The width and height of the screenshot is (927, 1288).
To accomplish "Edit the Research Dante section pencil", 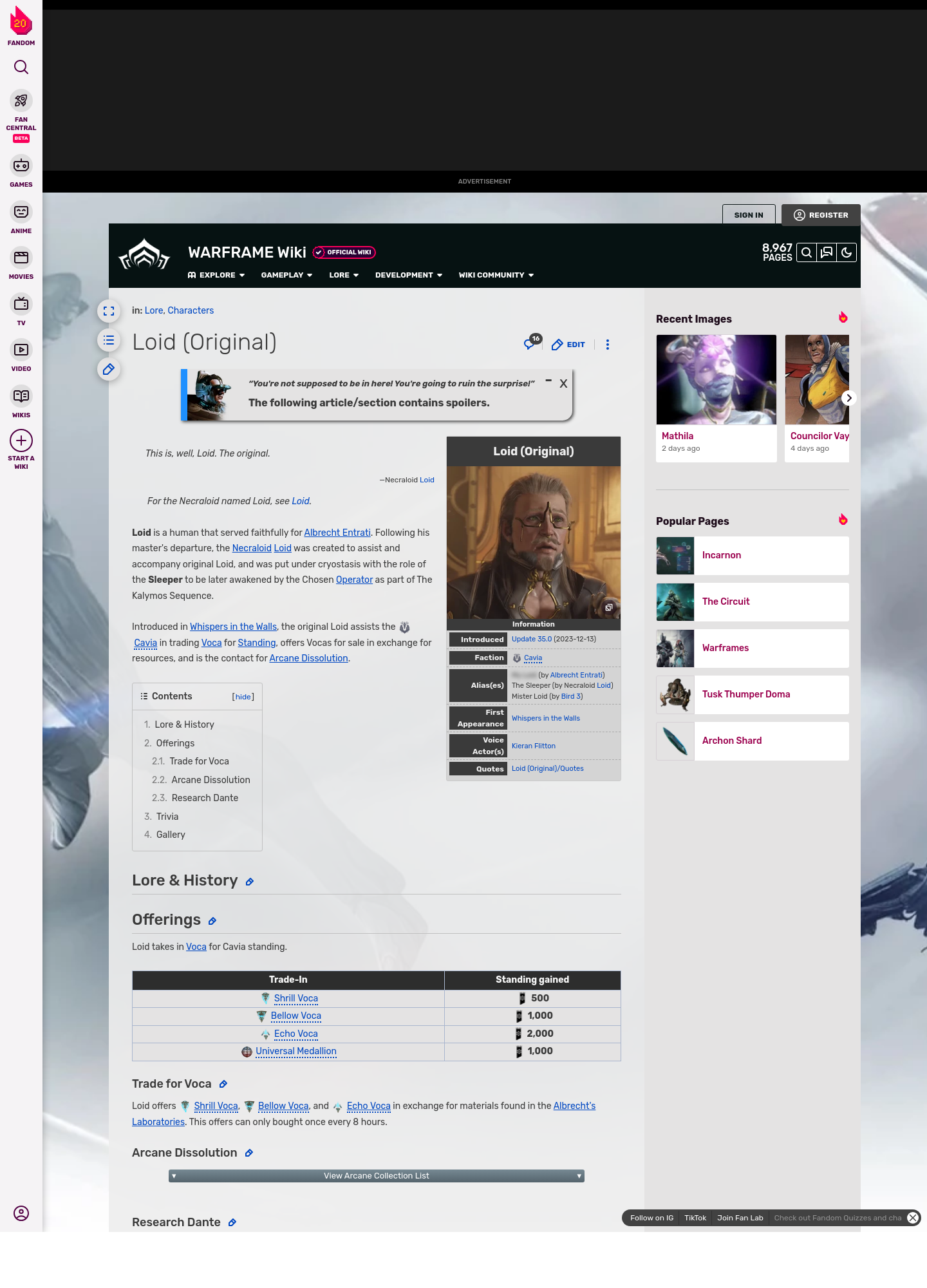I will point(232,1223).
